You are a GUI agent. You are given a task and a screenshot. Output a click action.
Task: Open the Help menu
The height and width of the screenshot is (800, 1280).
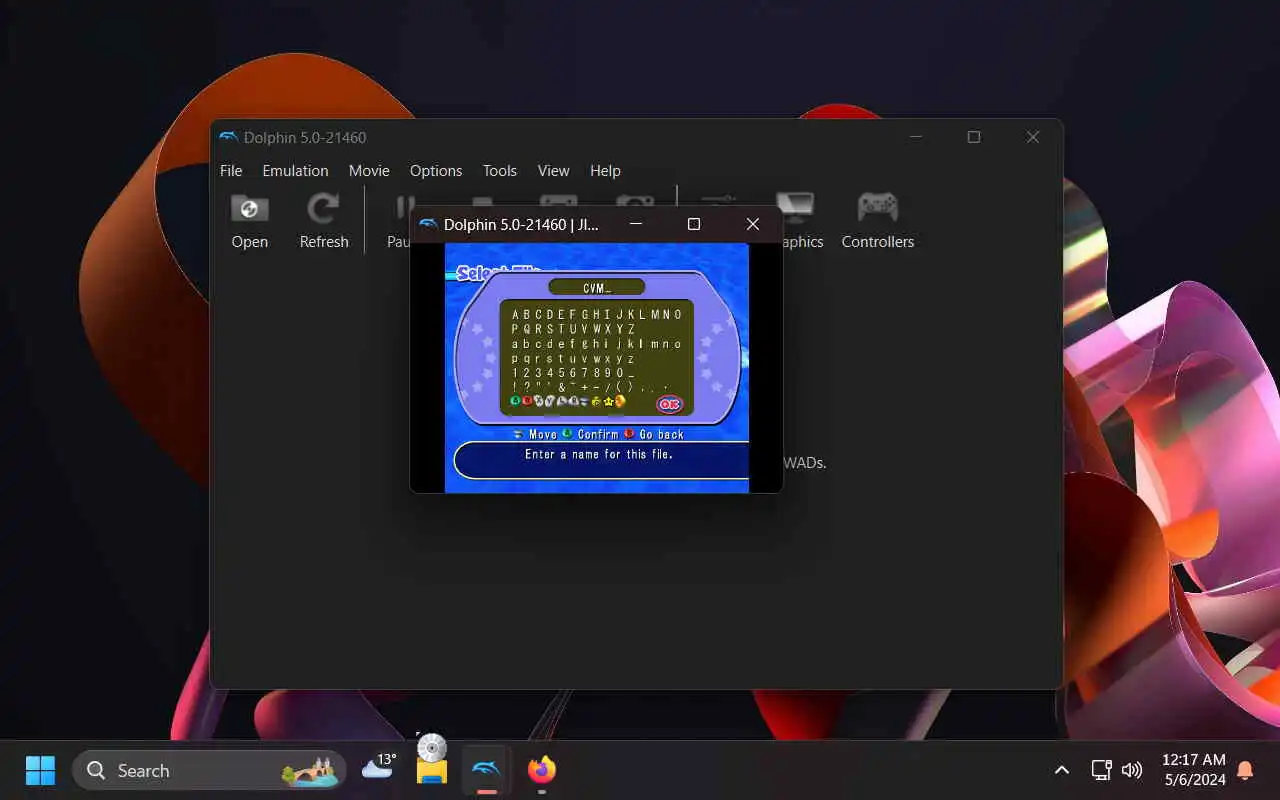coord(605,171)
